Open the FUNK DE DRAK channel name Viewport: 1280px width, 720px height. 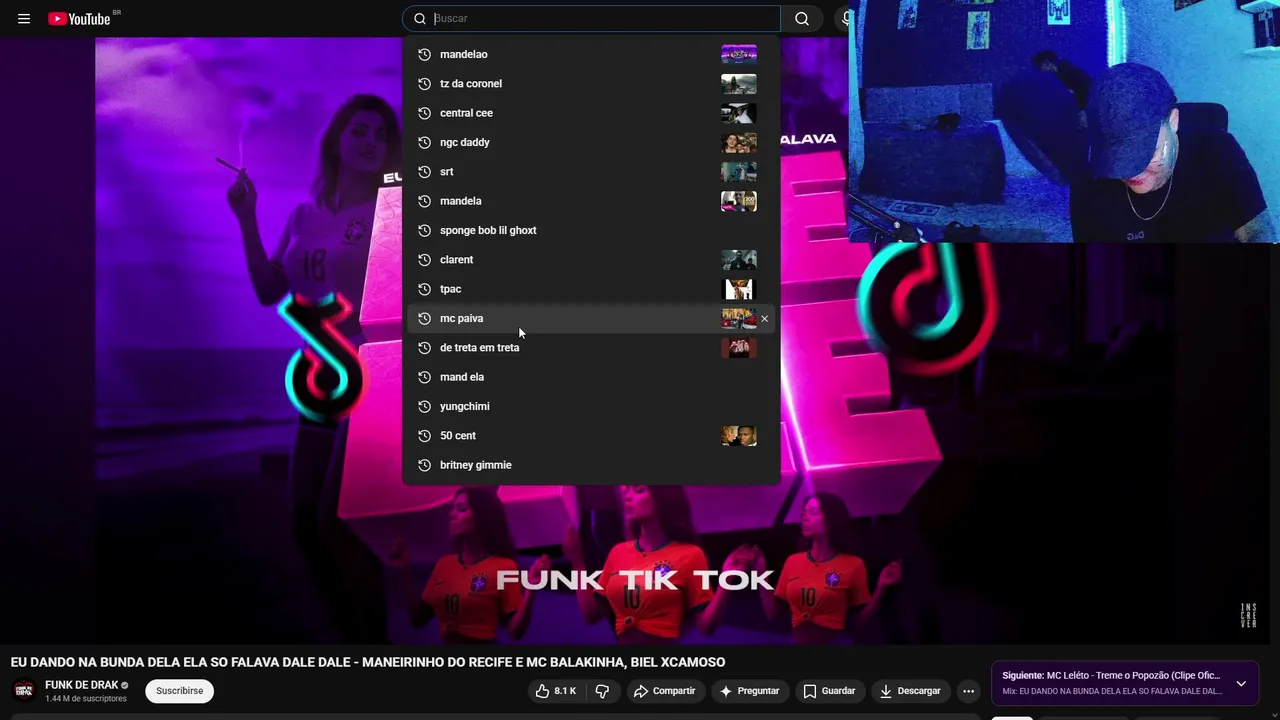pyautogui.click(x=81, y=685)
